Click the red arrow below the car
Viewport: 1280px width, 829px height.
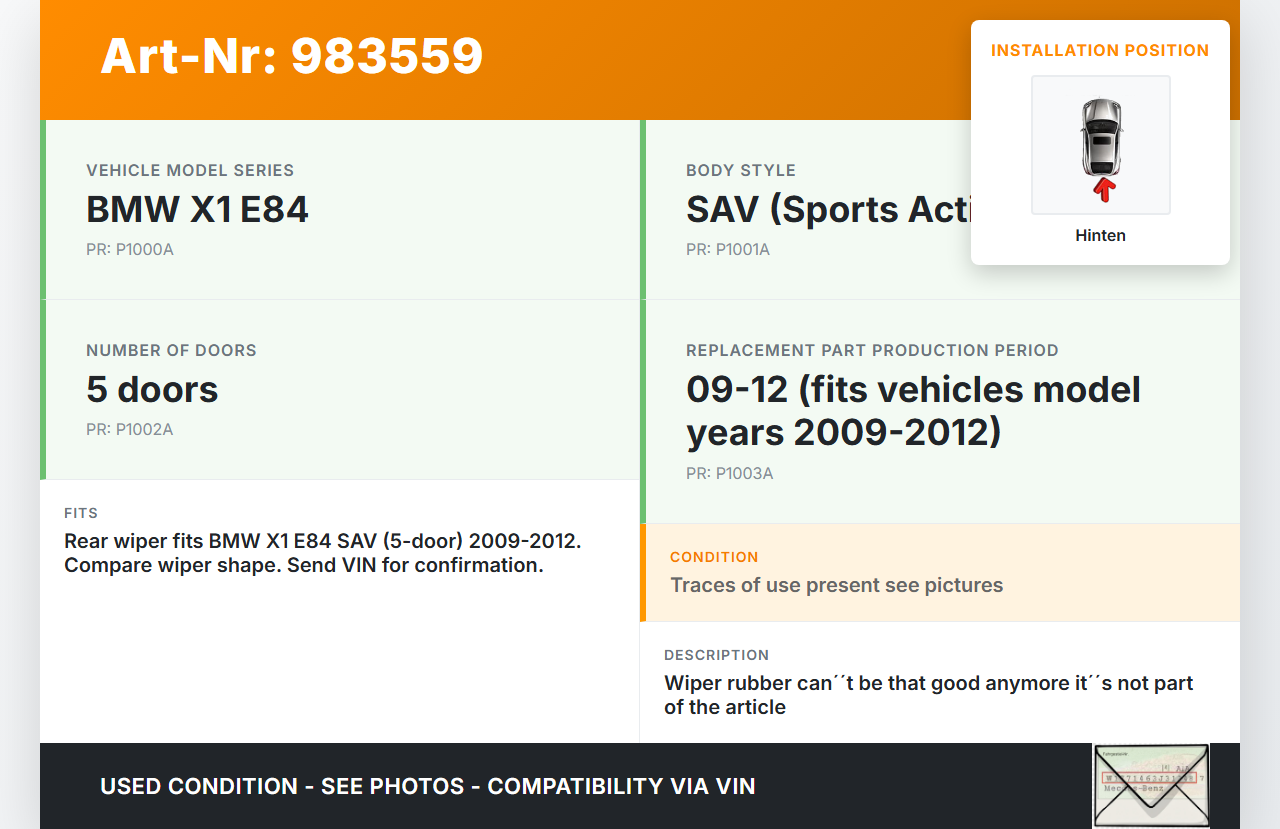click(x=1103, y=189)
